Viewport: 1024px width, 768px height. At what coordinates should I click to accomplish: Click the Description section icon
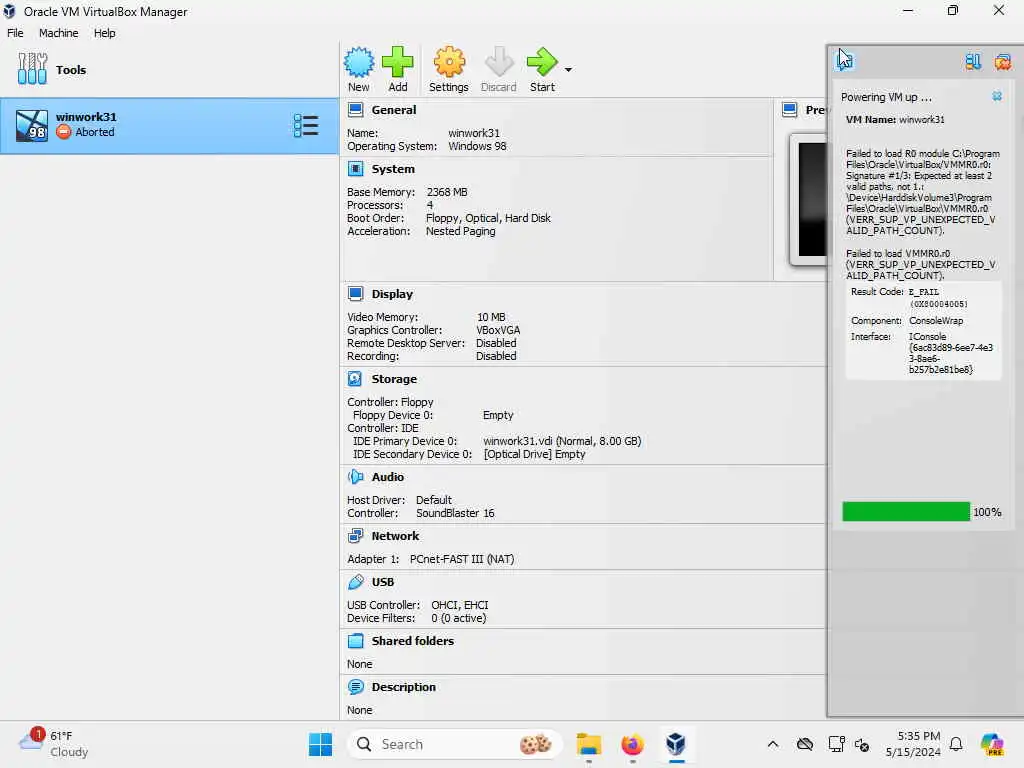pos(355,687)
